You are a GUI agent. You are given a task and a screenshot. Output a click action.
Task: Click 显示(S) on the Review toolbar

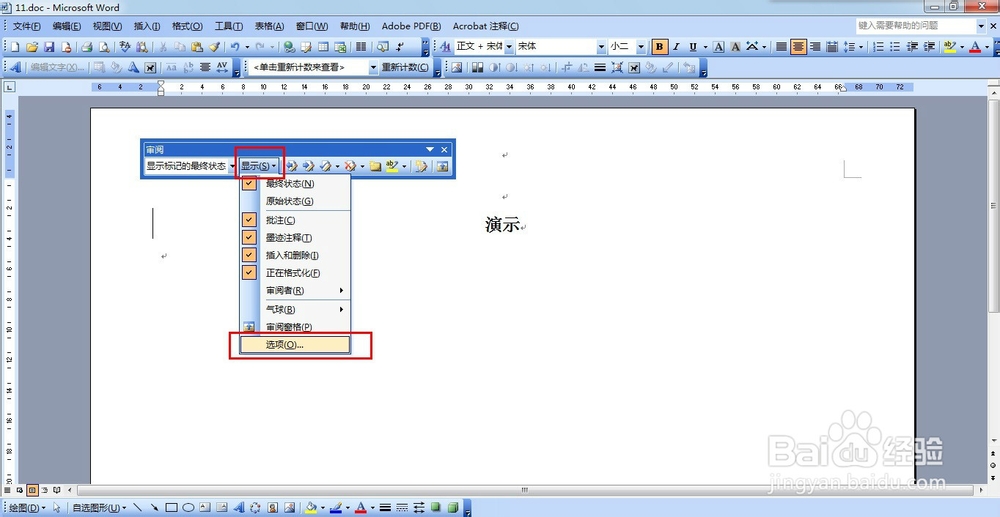[x=258, y=166]
